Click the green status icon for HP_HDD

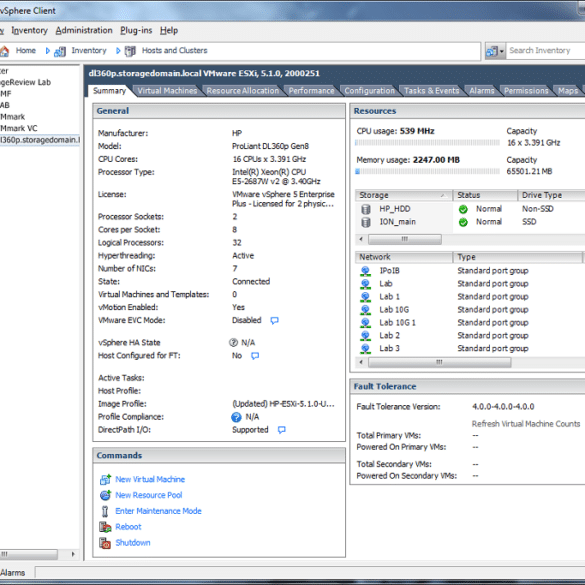tap(463, 209)
